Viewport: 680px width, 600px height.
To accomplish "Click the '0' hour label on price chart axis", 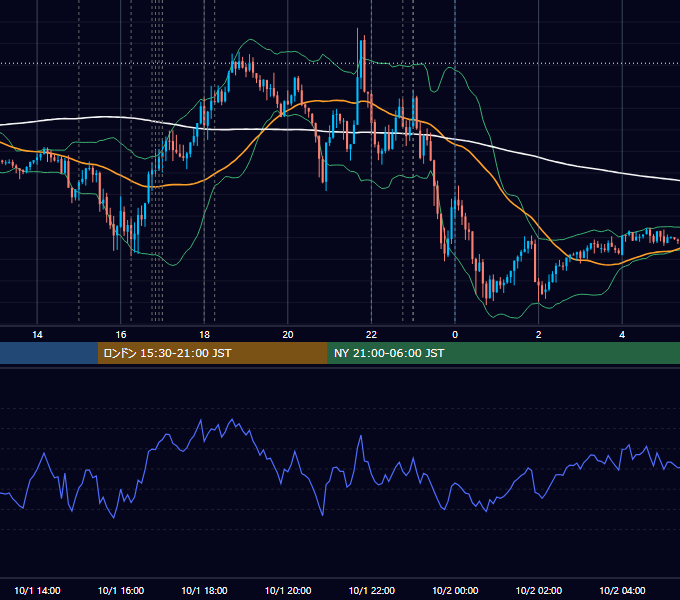I will pos(455,335).
